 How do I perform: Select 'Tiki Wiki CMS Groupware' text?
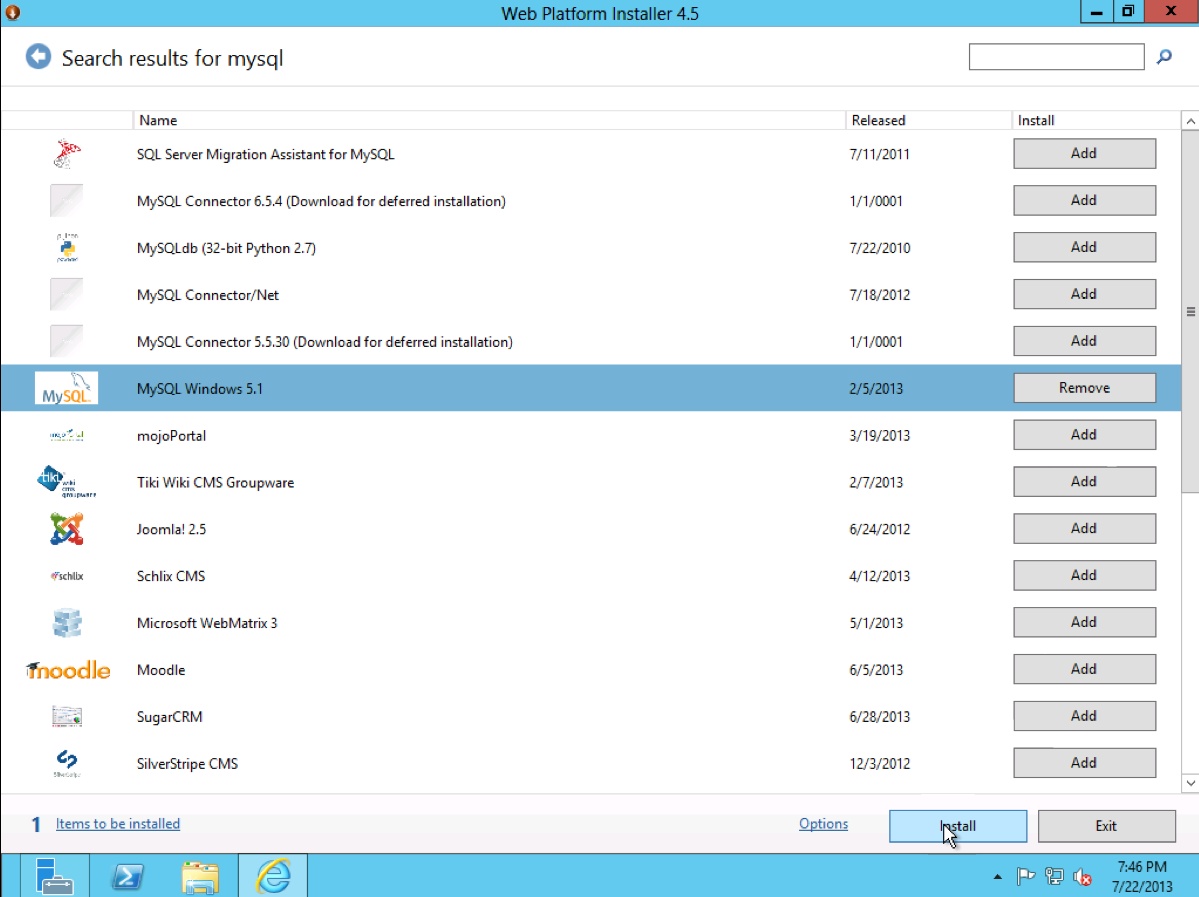click(x=216, y=483)
